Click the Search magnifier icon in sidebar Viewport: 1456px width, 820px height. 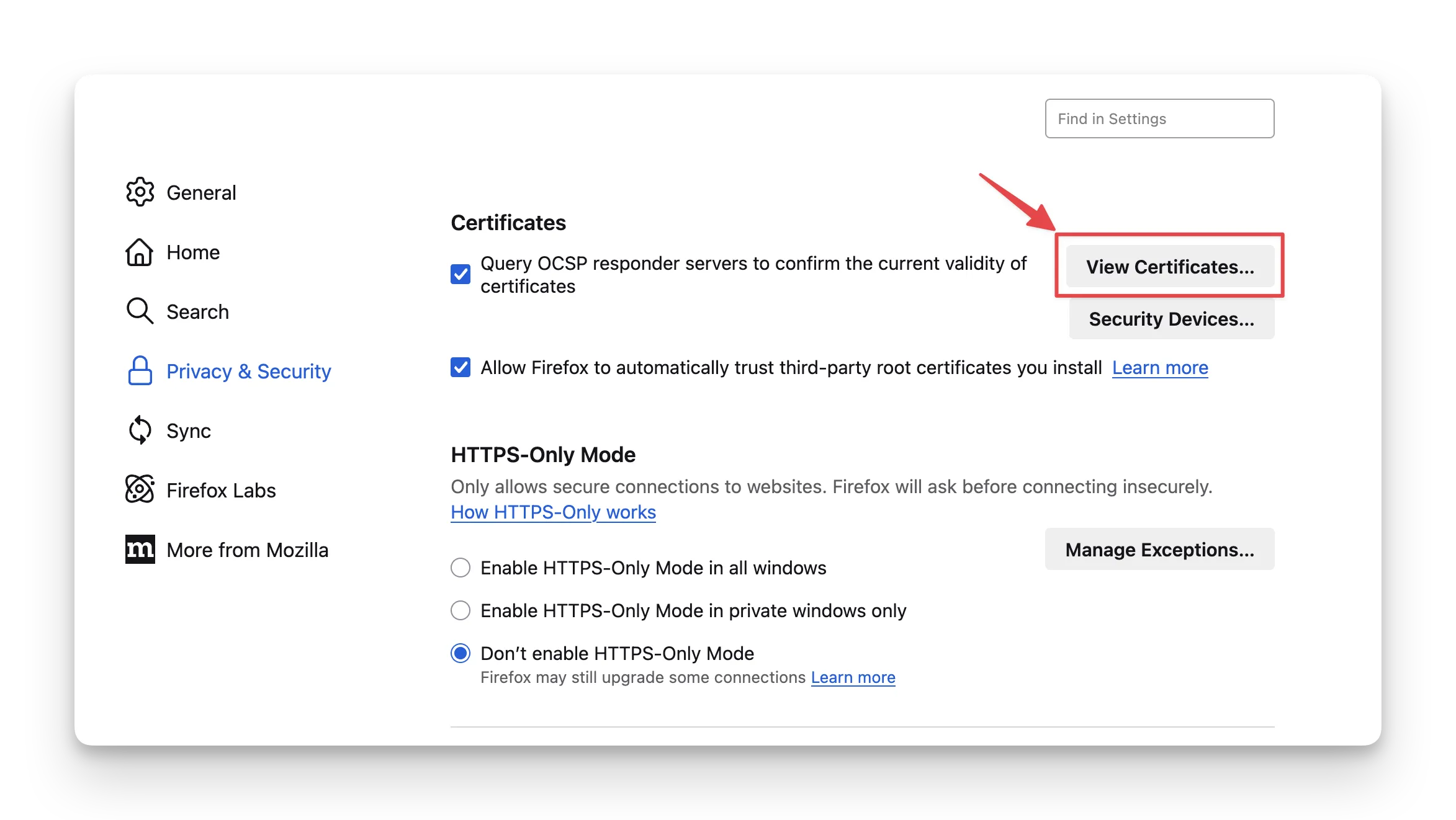click(x=140, y=311)
